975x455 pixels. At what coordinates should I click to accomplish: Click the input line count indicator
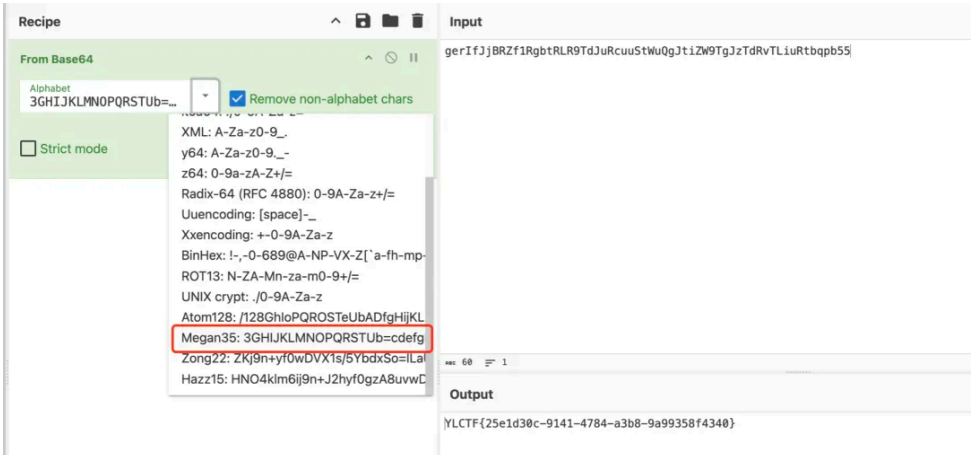point(496,362)
